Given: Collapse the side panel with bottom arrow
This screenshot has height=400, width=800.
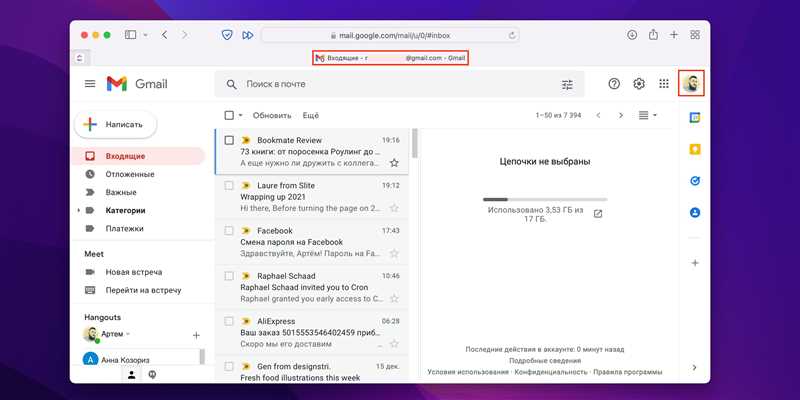Looking at the screenshot, I should click(x=694, y=367).
